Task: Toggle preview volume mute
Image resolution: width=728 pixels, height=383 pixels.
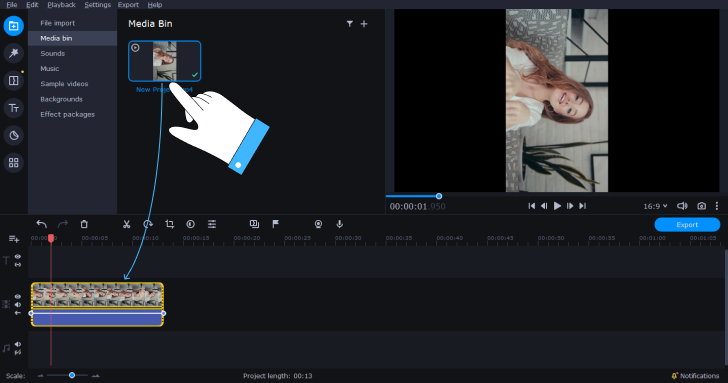Action: [682, 206]
